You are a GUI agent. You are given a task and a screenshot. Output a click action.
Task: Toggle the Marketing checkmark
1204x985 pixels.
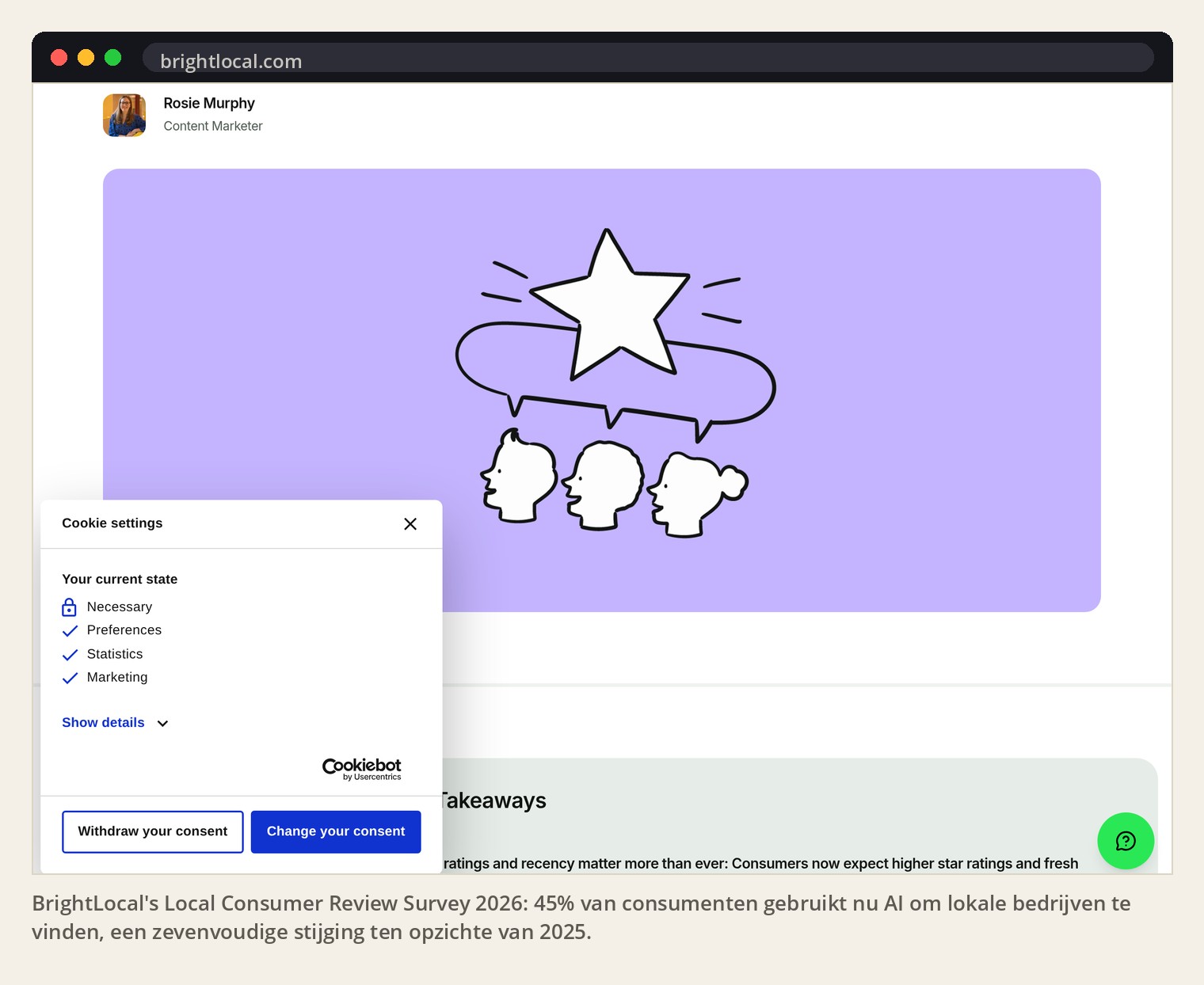[x=70, y=678]
